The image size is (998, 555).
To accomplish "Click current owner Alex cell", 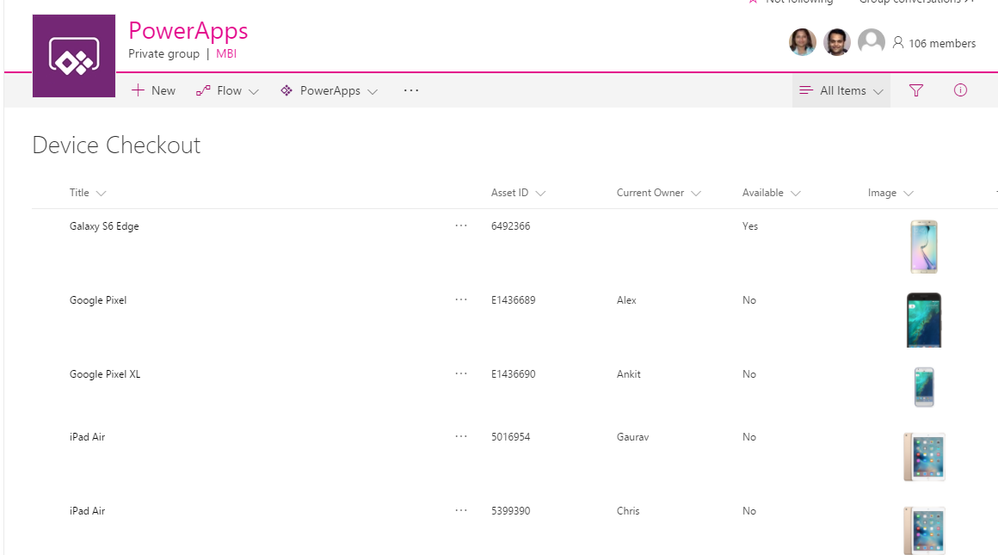I will (626, 300).
